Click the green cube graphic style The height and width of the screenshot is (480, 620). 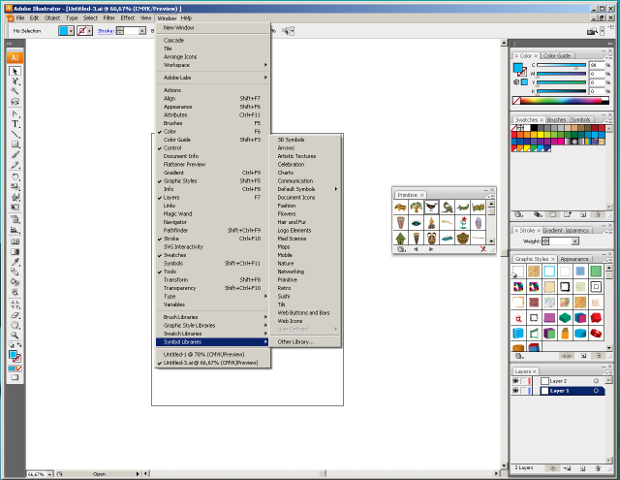pos(565,317)
